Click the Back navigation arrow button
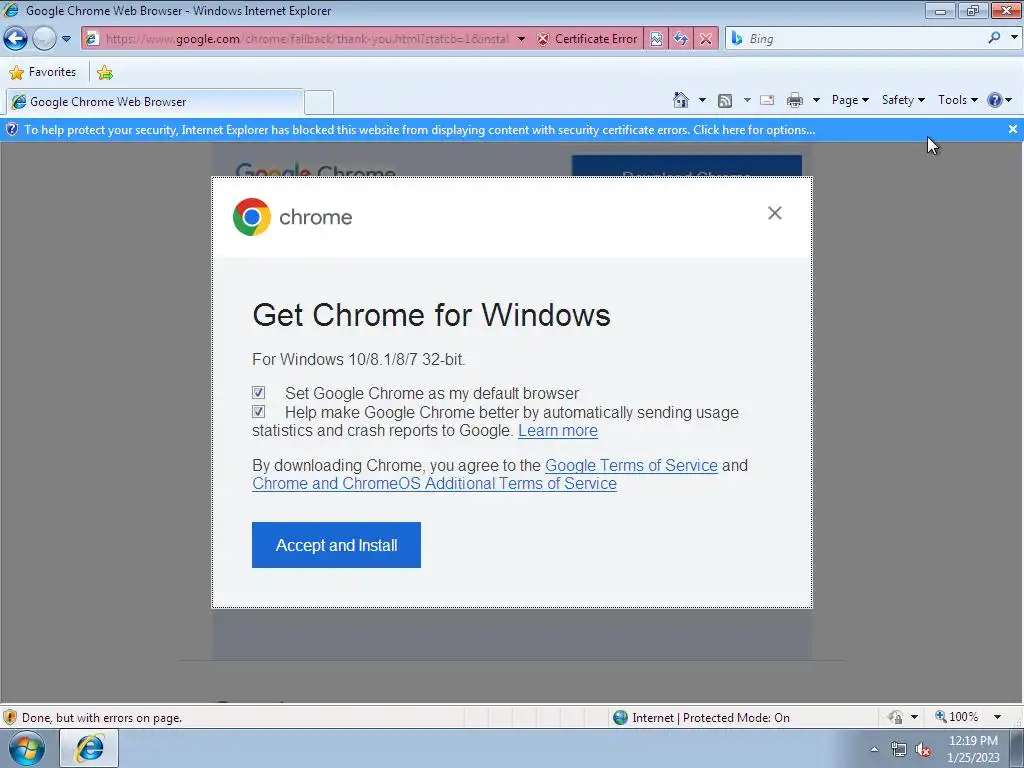This screenshot has height=768, width=1024. [x=15, y=39]
